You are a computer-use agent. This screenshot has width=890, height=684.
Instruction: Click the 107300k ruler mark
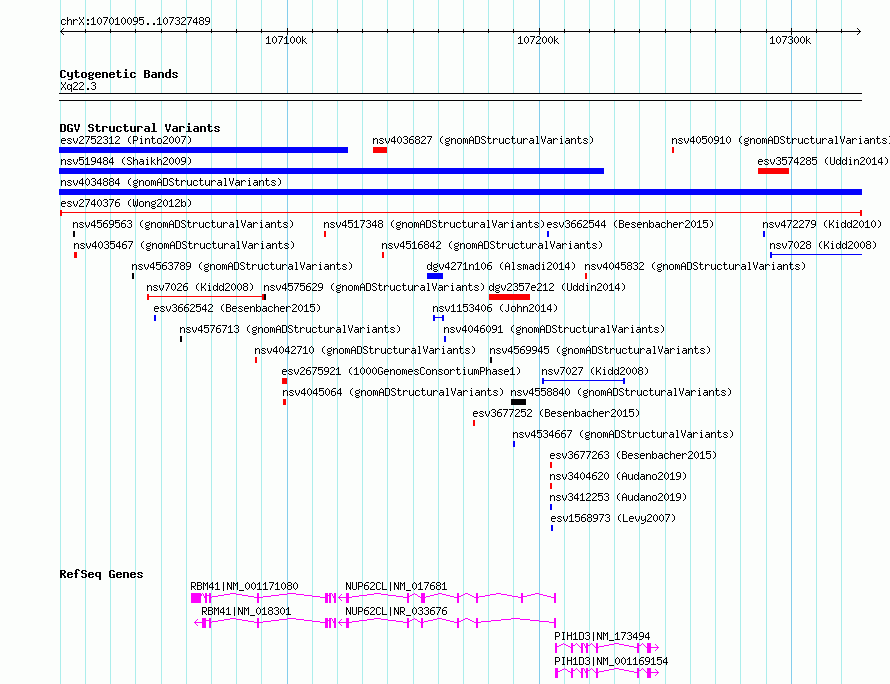[x=790, y=40]
